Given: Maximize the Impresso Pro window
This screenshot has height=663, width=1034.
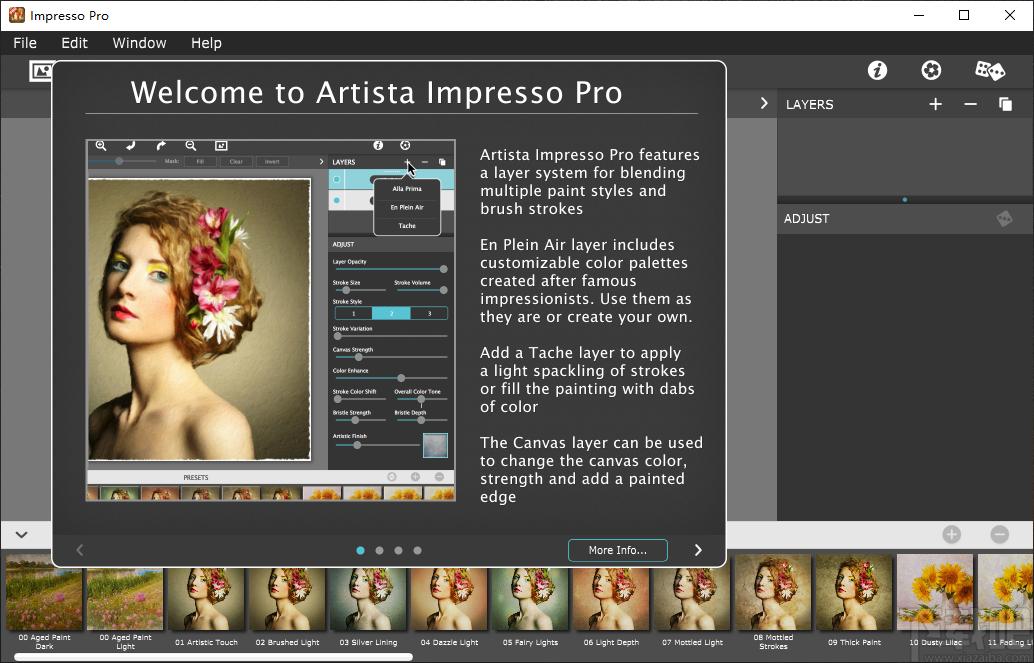Looking at the screenshot, I should click(963, 15).
